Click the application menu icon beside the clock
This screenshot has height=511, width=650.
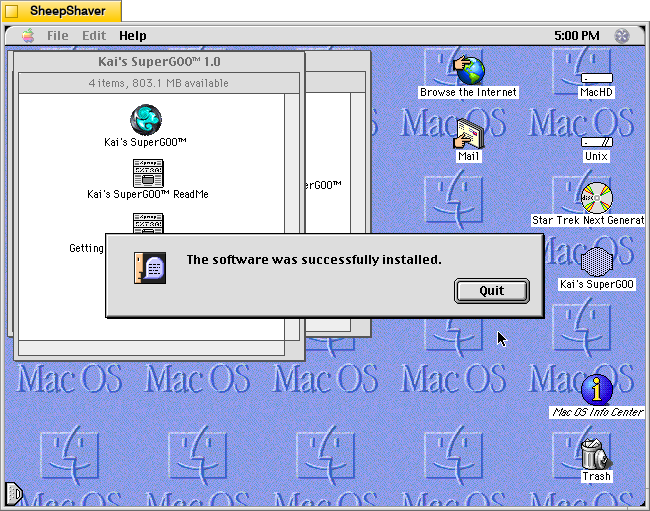pos(621,36)
